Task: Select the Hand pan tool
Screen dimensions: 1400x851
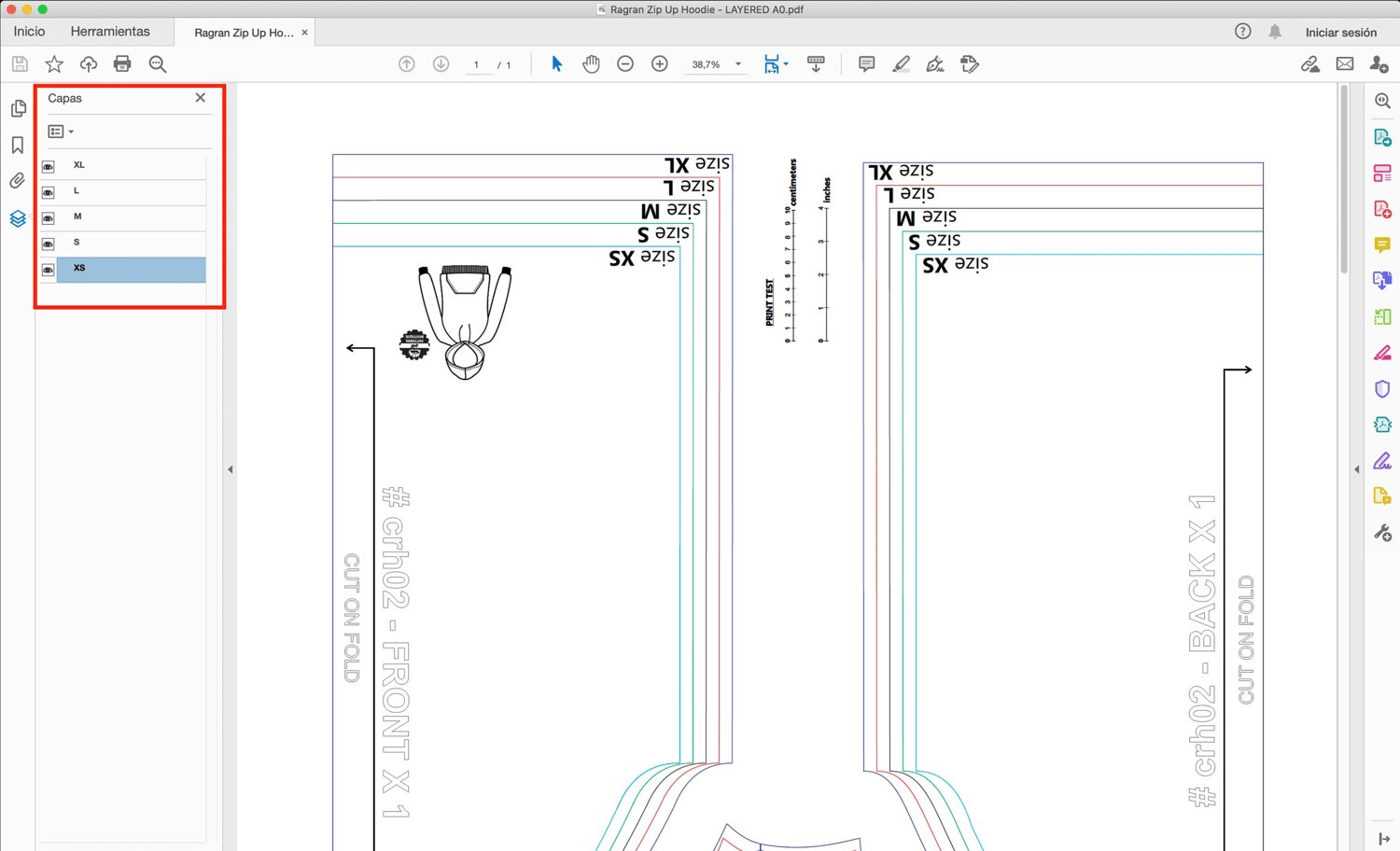Action: pos(591,64)
